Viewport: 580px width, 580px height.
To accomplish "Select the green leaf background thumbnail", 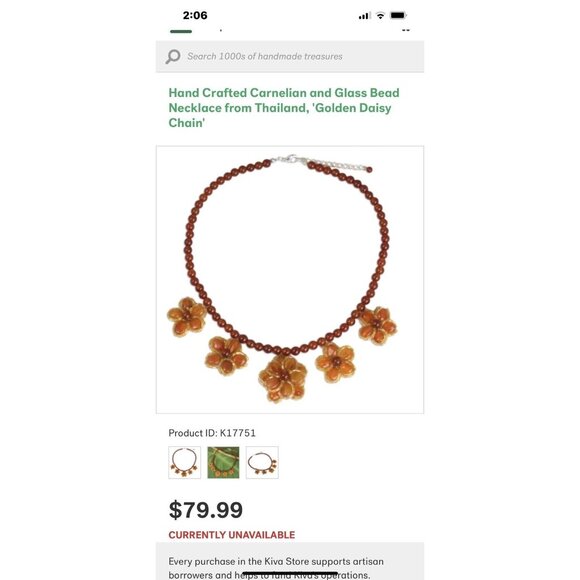I will [223, 462].
